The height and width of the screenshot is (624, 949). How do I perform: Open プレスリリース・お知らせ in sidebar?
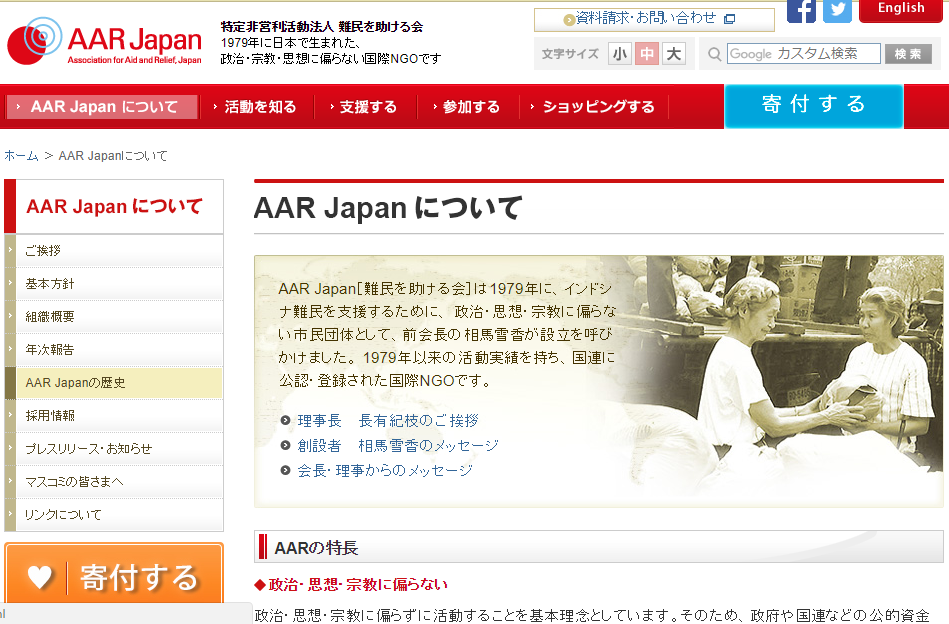coord(114,448)
